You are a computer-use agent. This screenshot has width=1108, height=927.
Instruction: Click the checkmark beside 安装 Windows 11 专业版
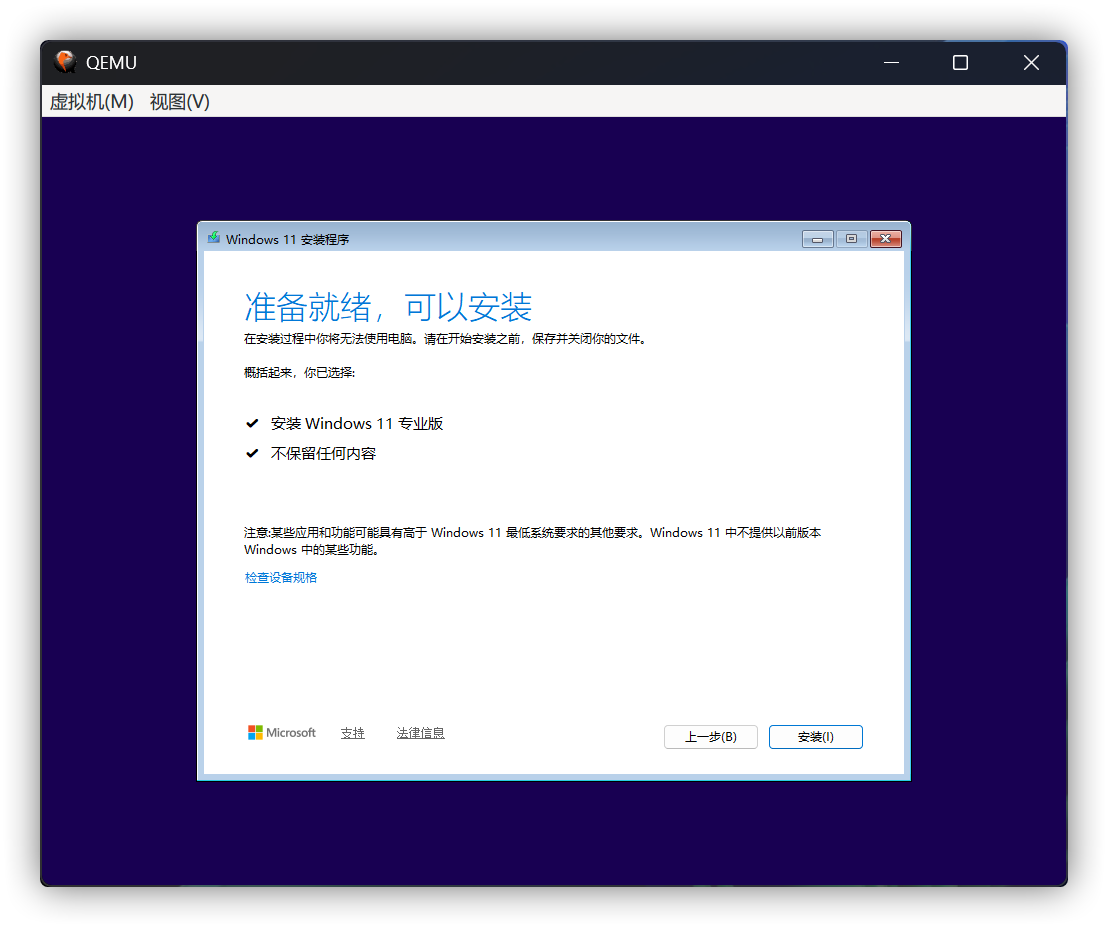[253, 422]
